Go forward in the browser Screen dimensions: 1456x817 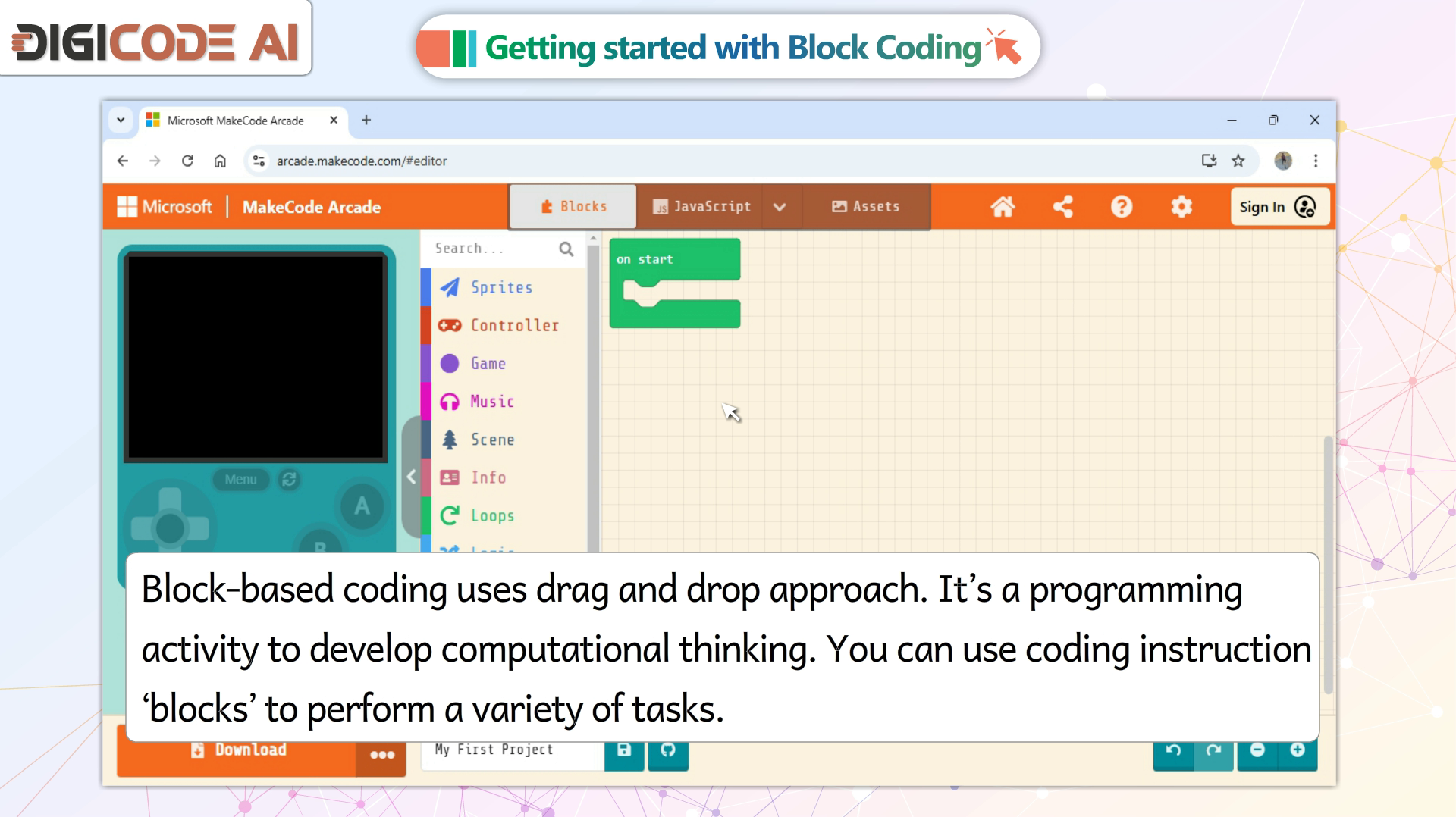(155, 161)
